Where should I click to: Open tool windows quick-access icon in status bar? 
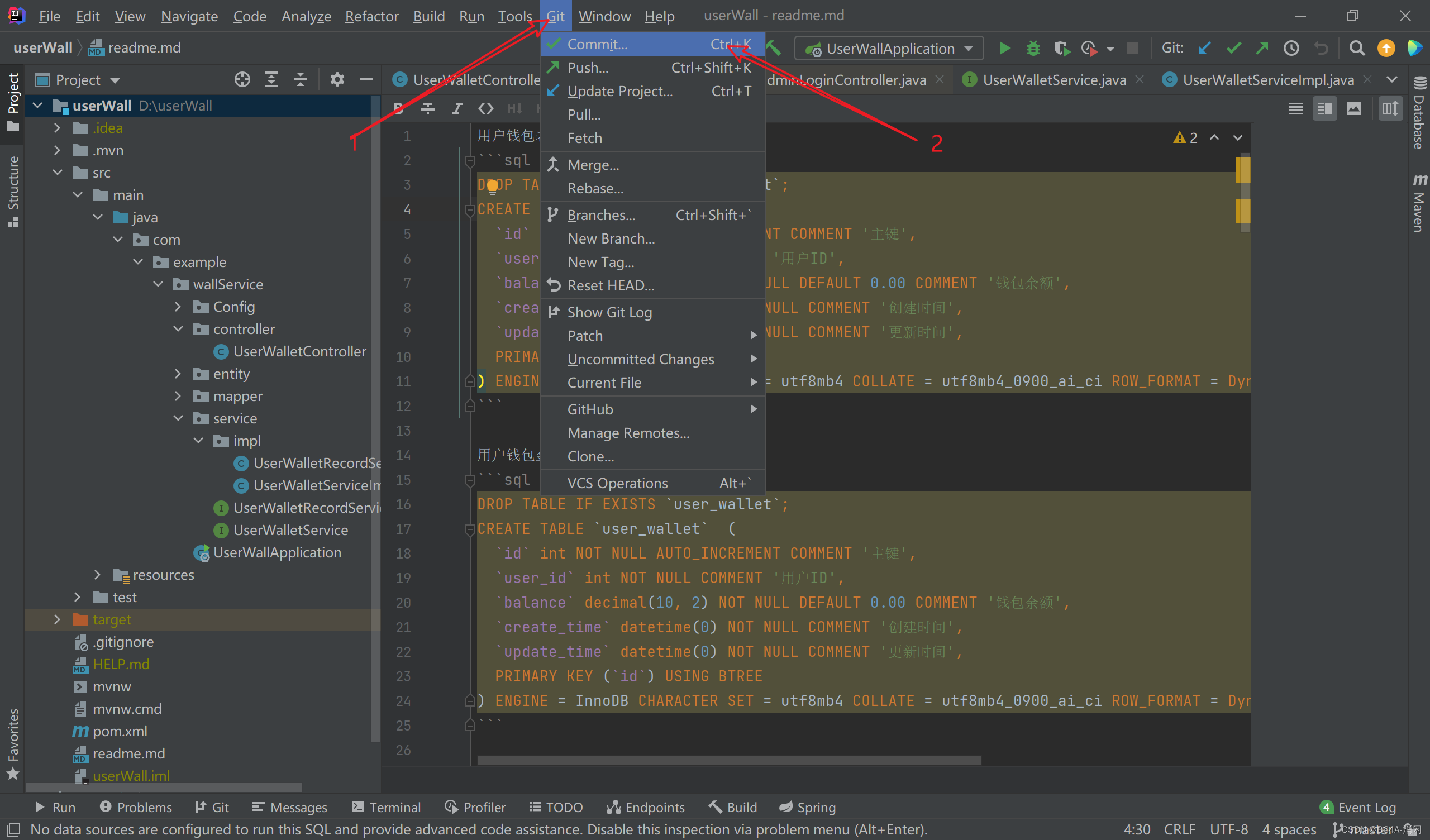click(12, 829)
